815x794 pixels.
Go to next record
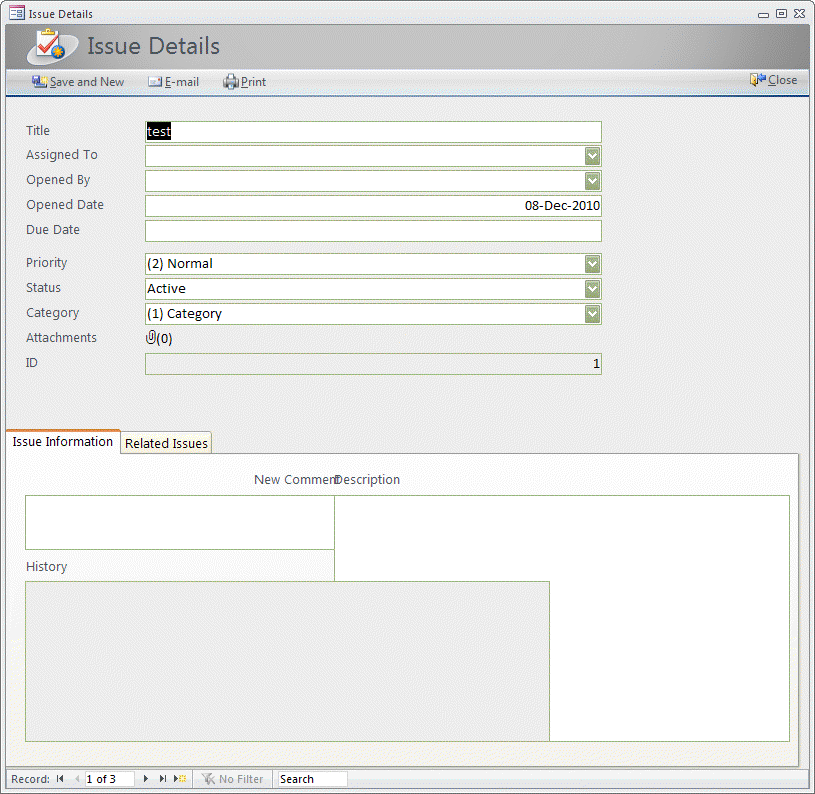146,778
